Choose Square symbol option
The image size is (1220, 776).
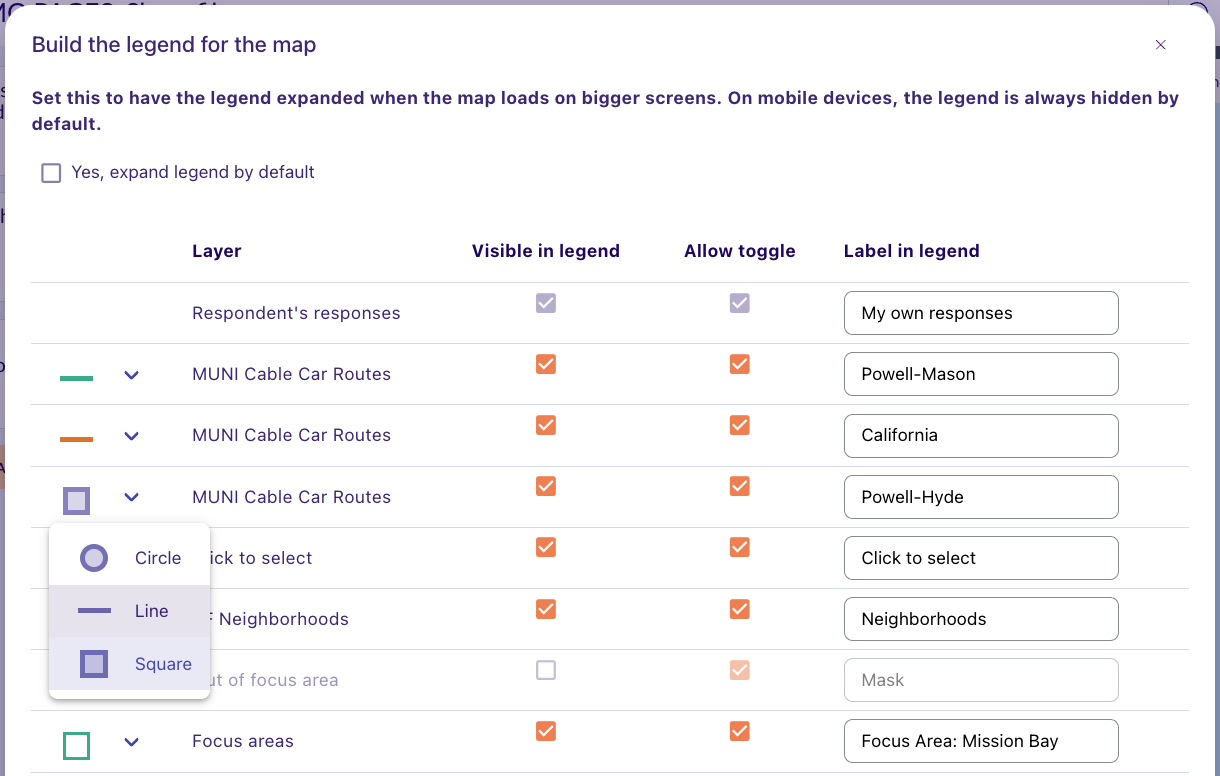coord(129,664)
